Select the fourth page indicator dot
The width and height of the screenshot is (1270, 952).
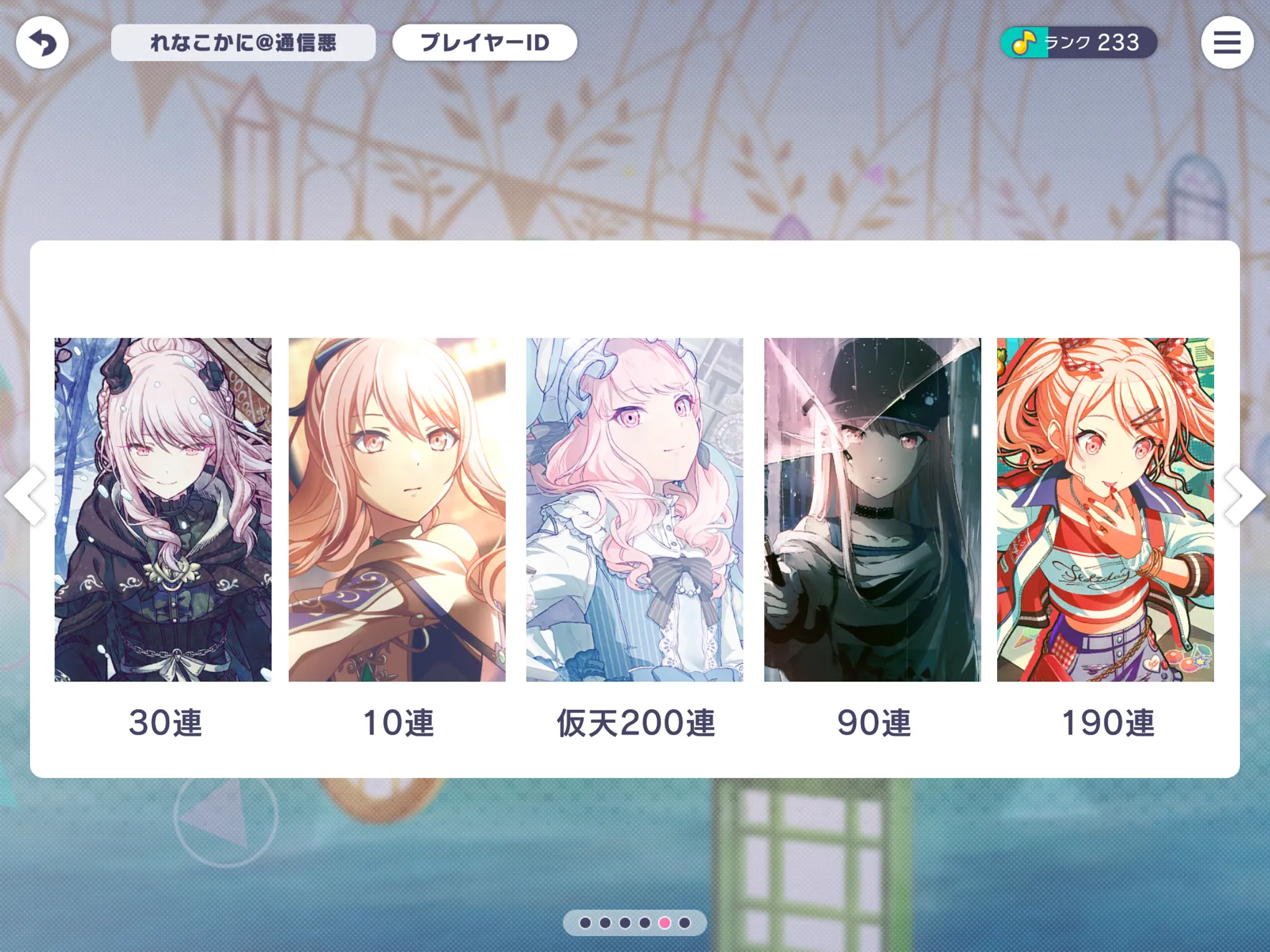[645, 923]
